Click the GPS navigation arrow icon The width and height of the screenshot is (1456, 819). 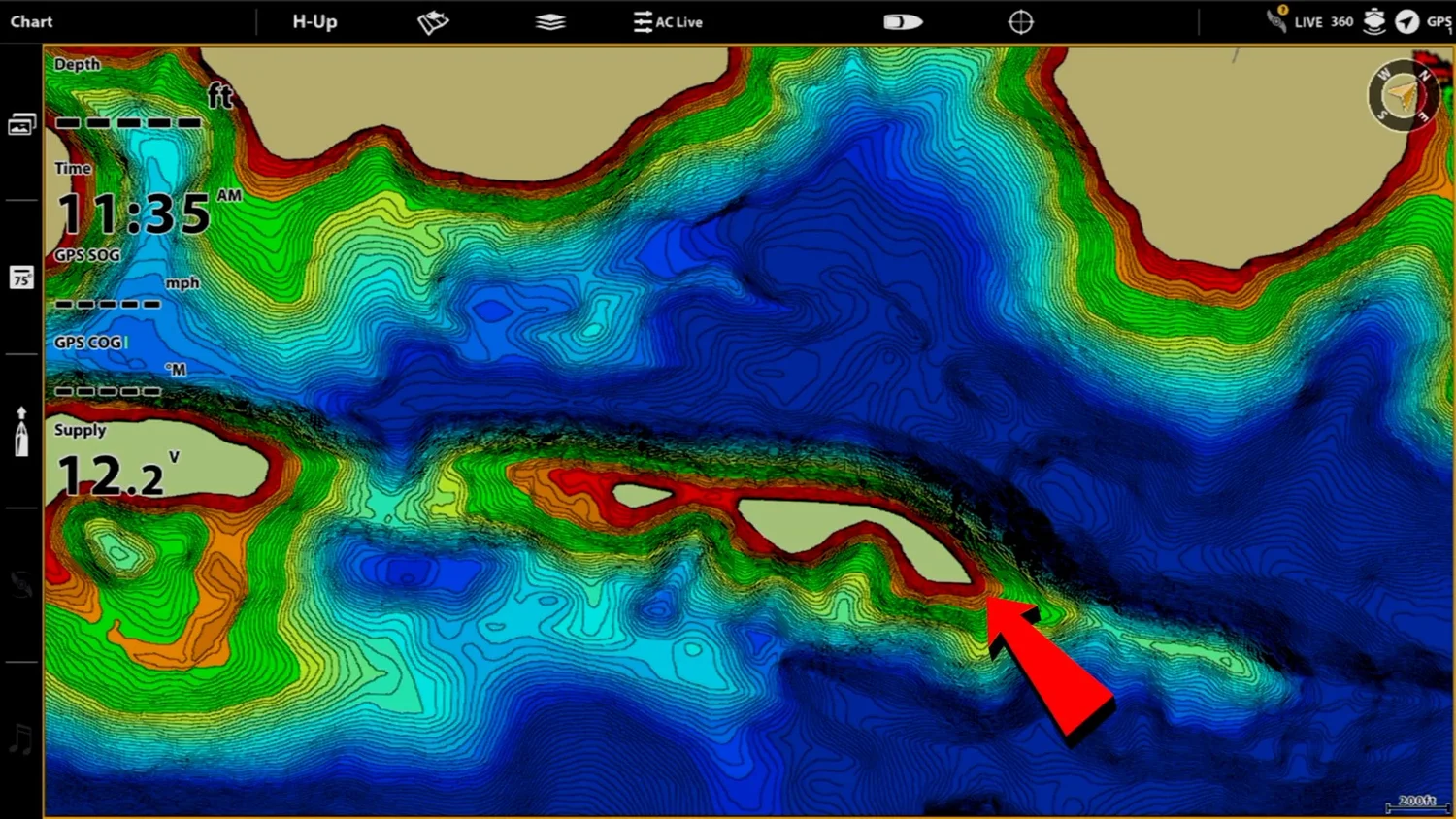pos(1406,21)
